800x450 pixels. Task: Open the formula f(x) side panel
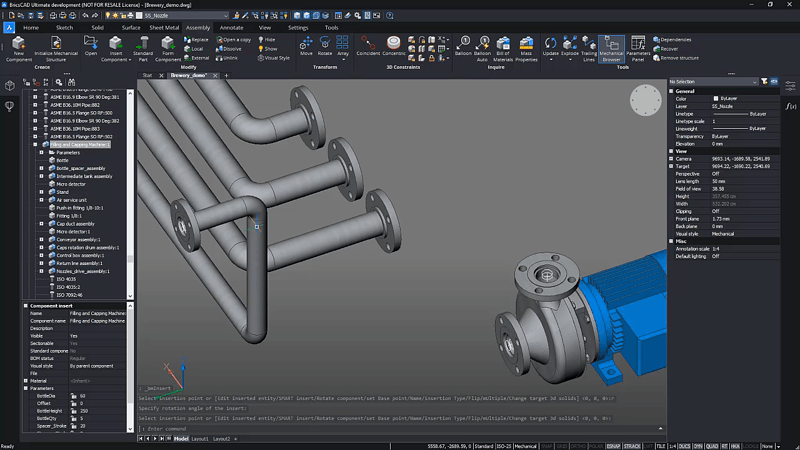(x=790, y=106)
